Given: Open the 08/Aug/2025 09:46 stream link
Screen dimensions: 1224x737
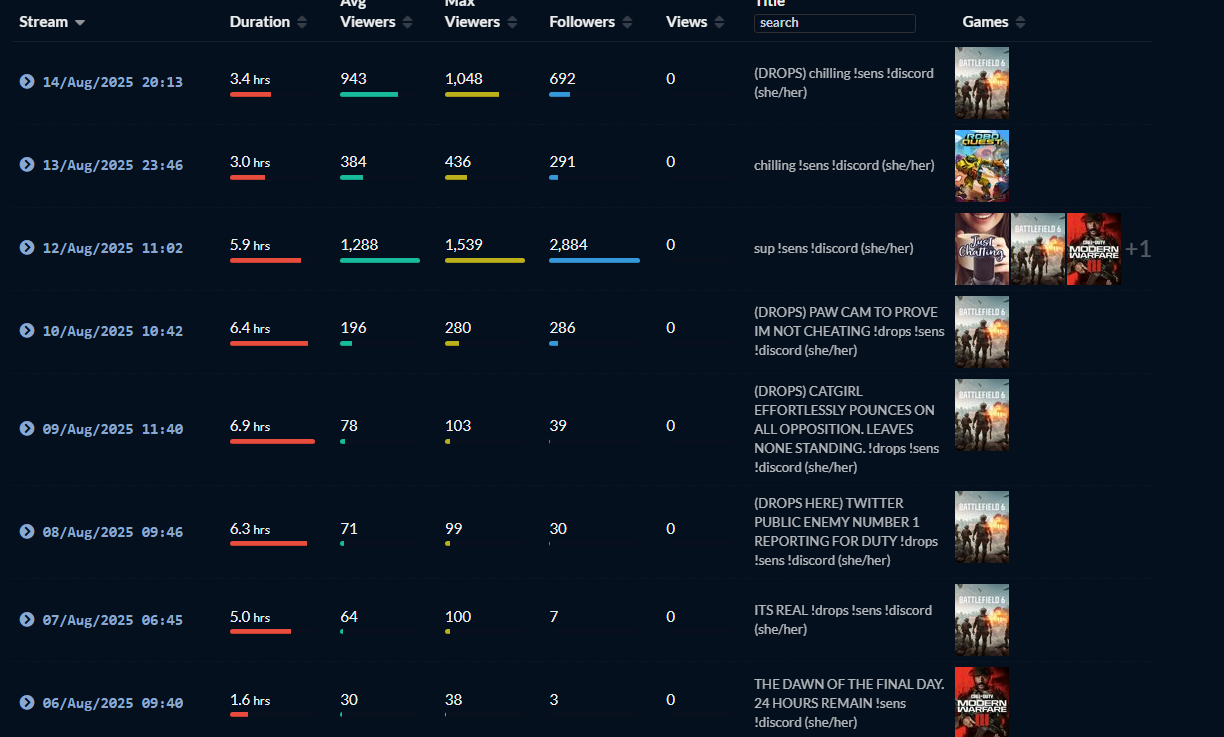Looking at the screenshot, I should click(112, 532).
